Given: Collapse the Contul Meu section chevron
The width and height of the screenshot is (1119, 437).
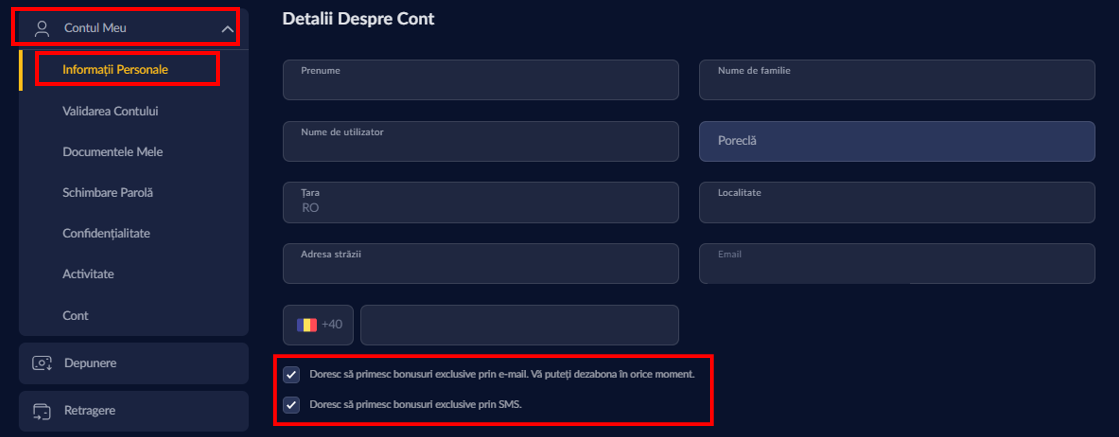Looking at the screenshot, I should click(227, 29).
